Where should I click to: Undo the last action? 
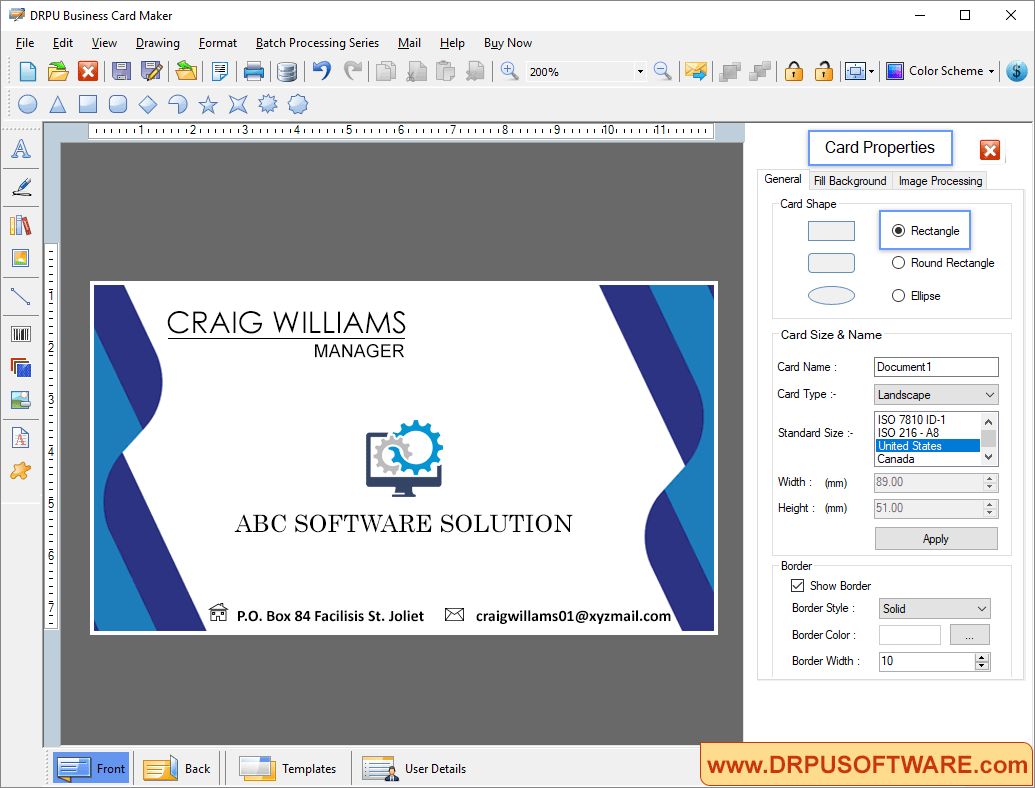(x=321, y=70)
